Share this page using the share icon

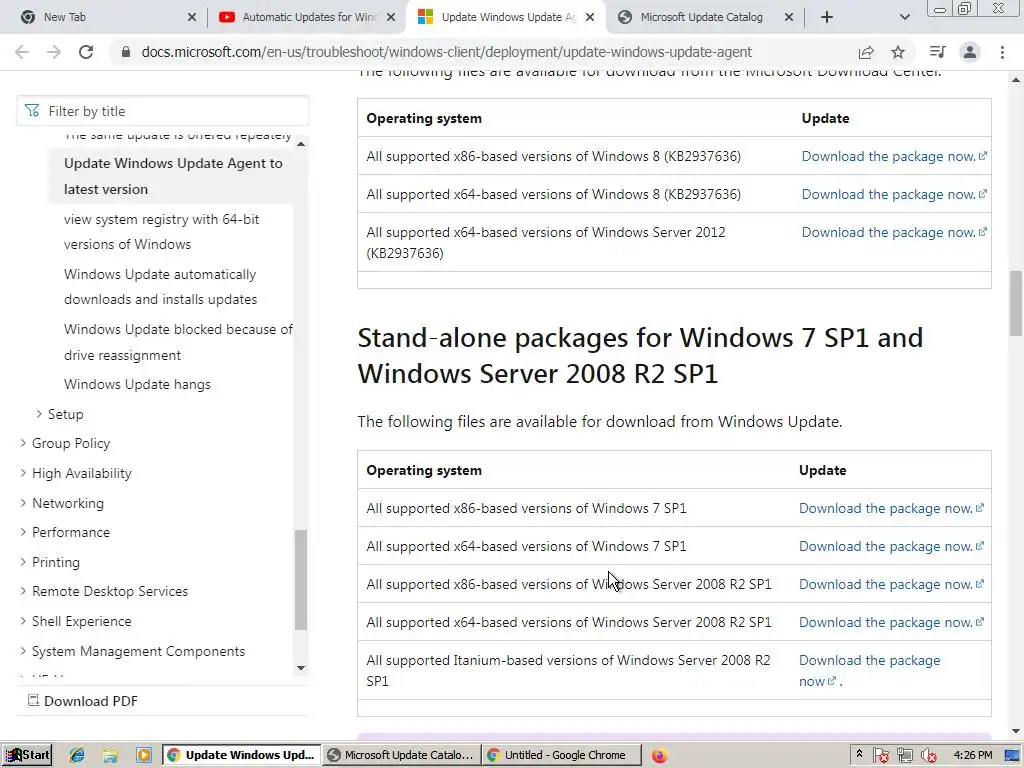pyautogui.click(x=866, y=52)
